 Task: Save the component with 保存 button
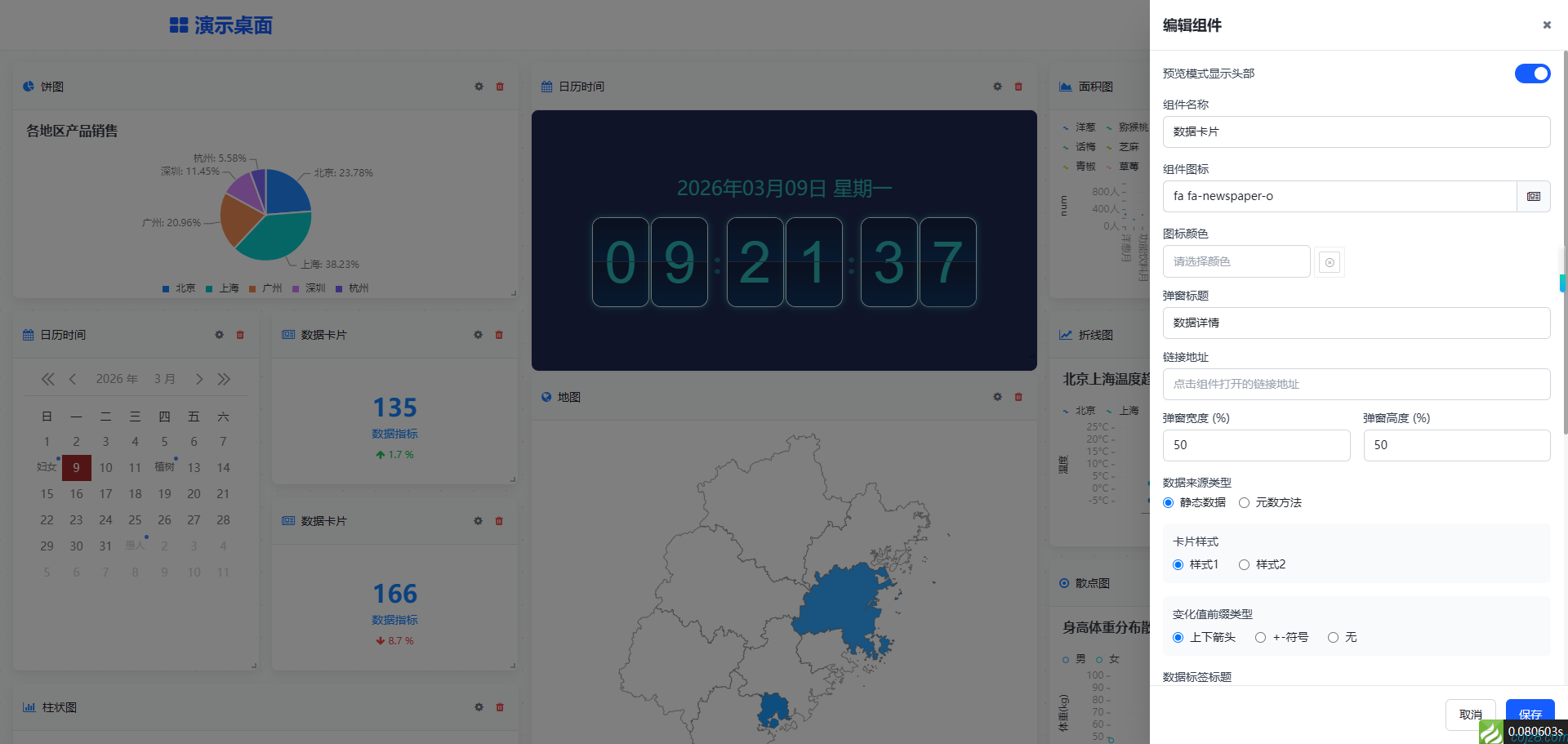(x=1530, y=714)
